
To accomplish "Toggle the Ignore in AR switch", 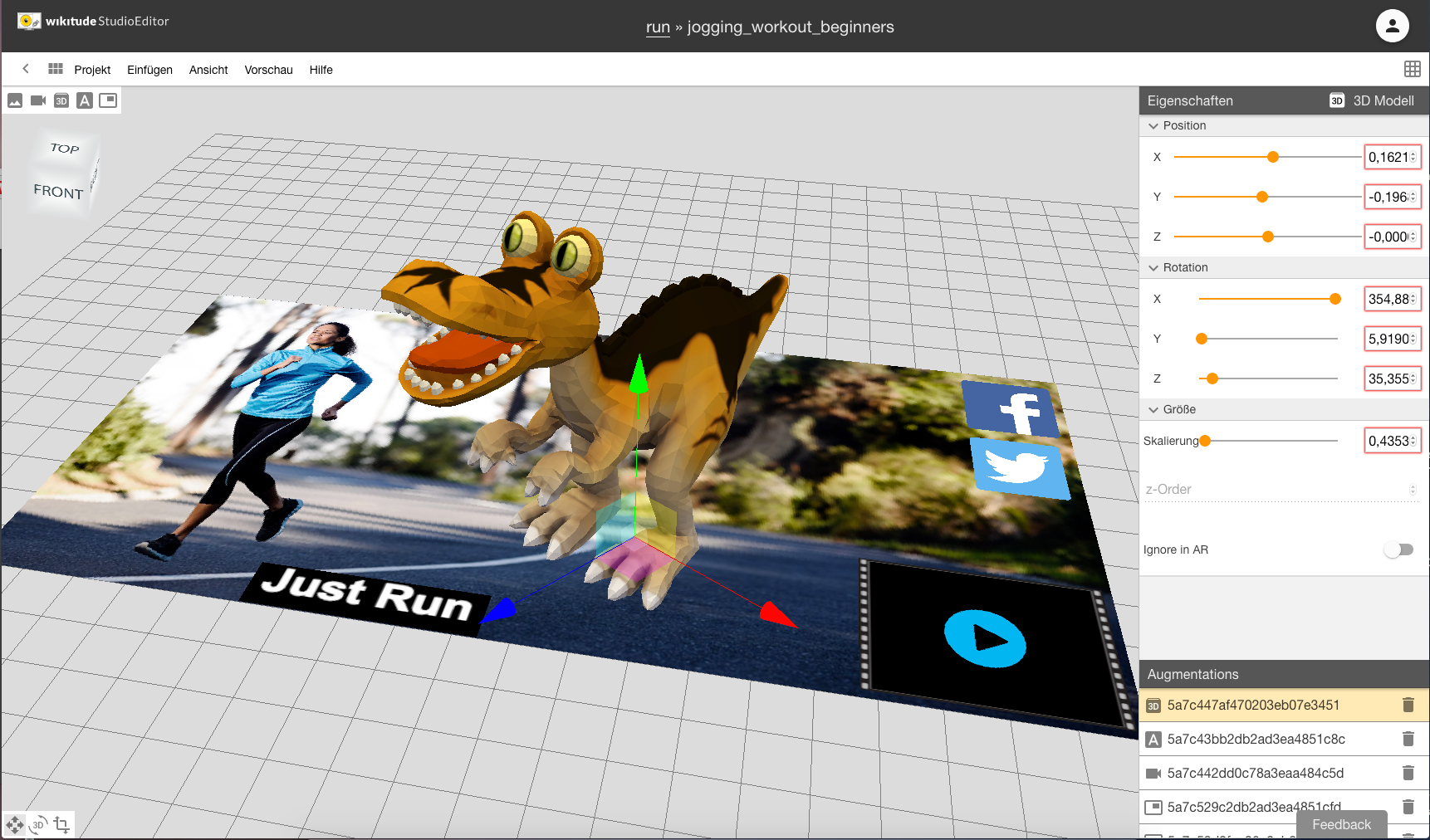I will coord(1398,549).
